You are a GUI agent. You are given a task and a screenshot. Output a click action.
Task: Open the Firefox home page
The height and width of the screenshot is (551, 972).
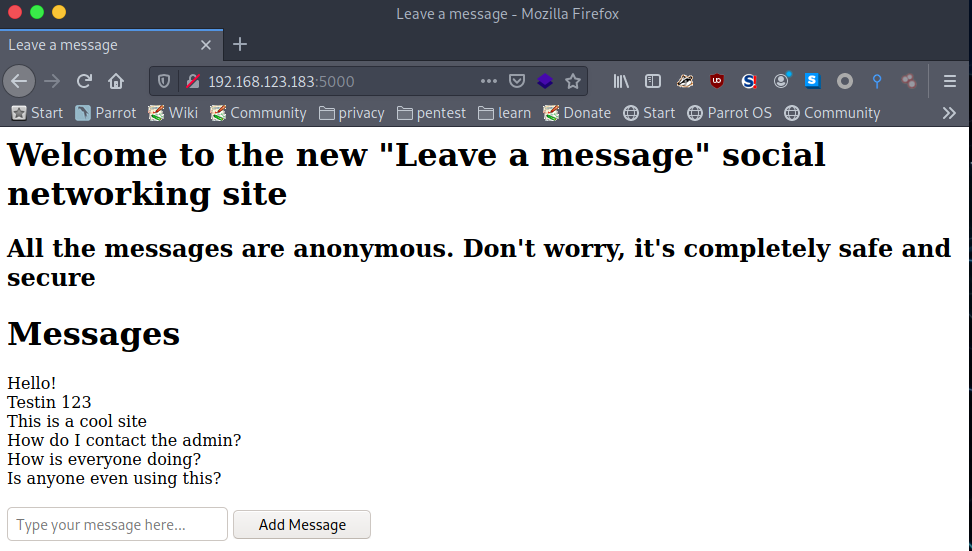116,81
